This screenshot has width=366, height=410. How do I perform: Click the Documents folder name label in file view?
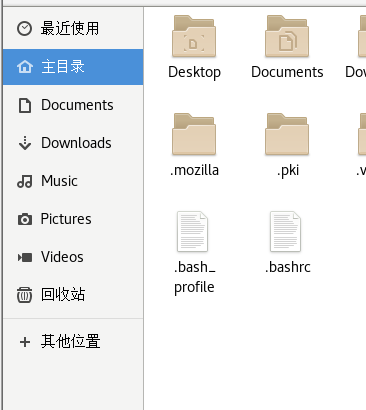(287, 72)
